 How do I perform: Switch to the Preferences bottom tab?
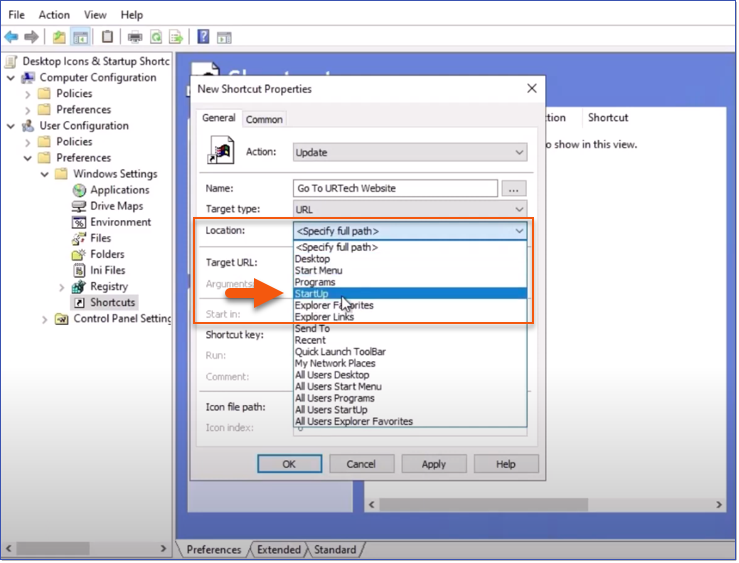click(213, 549)
